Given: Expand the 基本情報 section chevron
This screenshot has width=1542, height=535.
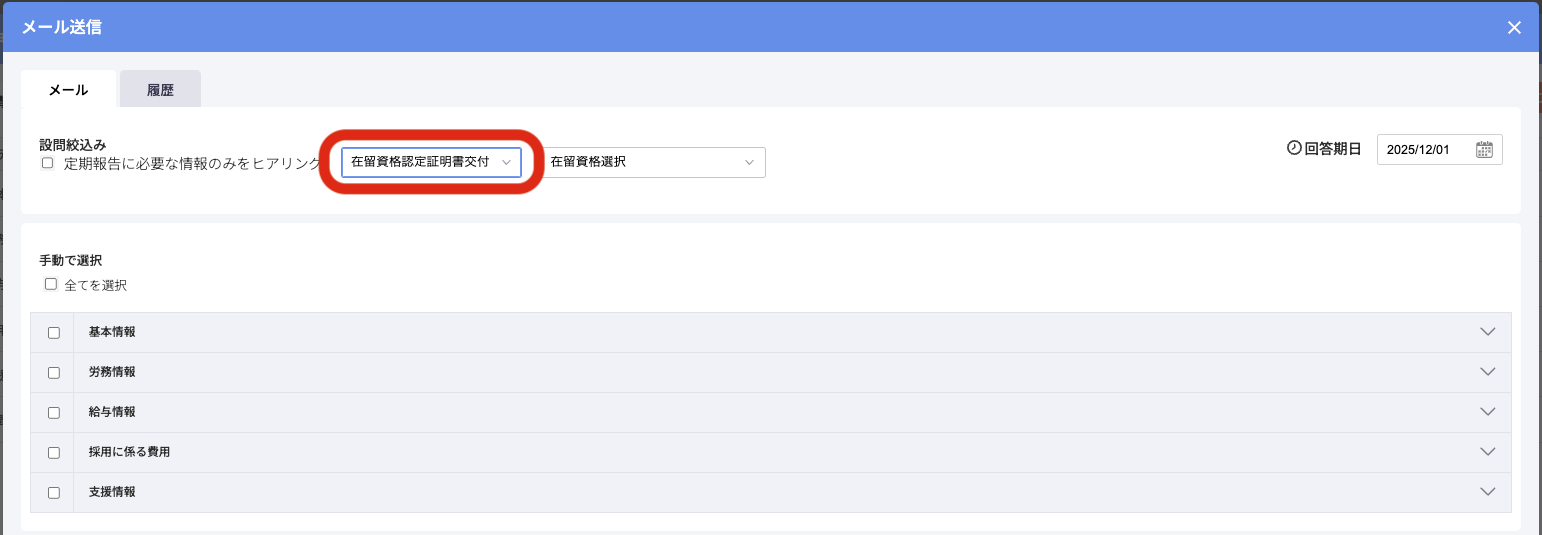Looking at the screenshot, I should coord(1487,332).
